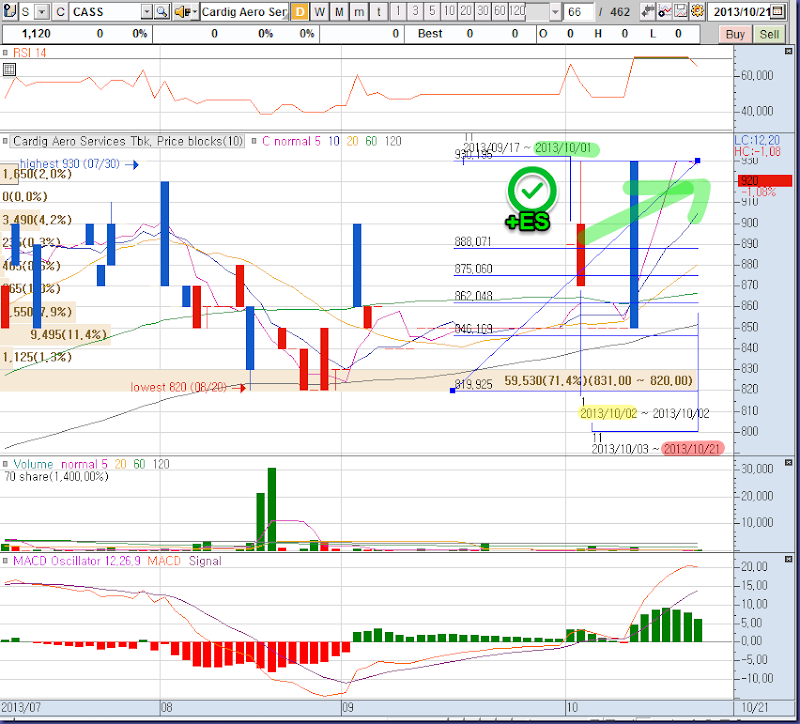
Task: Toggle the MACD Oscillator panel square marker
Action: tap(5, 561)
